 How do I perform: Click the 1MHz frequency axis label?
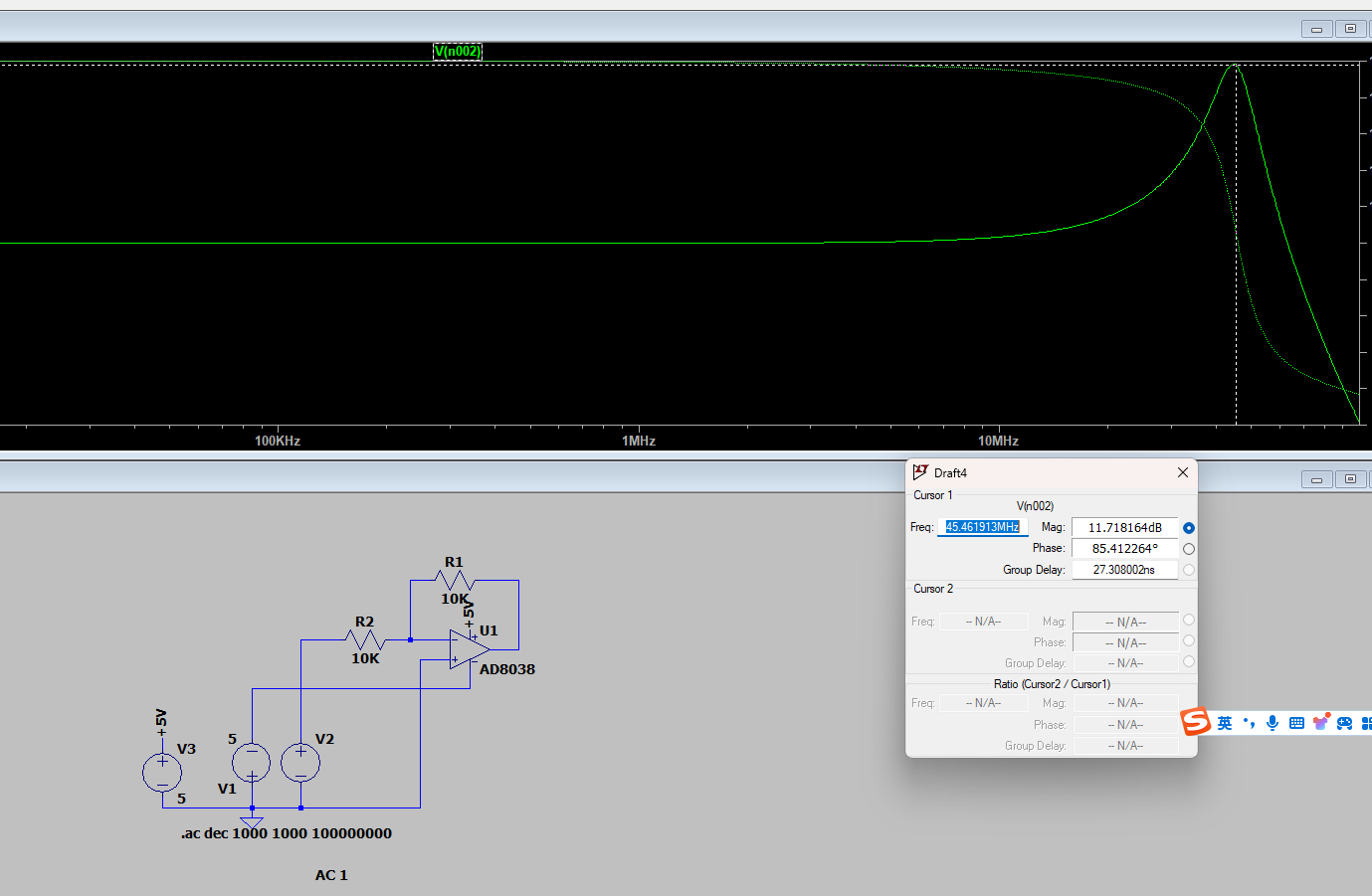tap(639, 441)
